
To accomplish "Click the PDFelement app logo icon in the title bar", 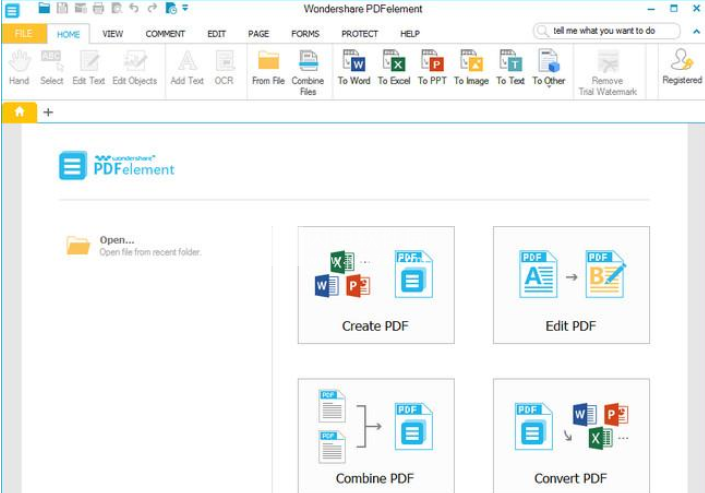I will pos(12,10).
